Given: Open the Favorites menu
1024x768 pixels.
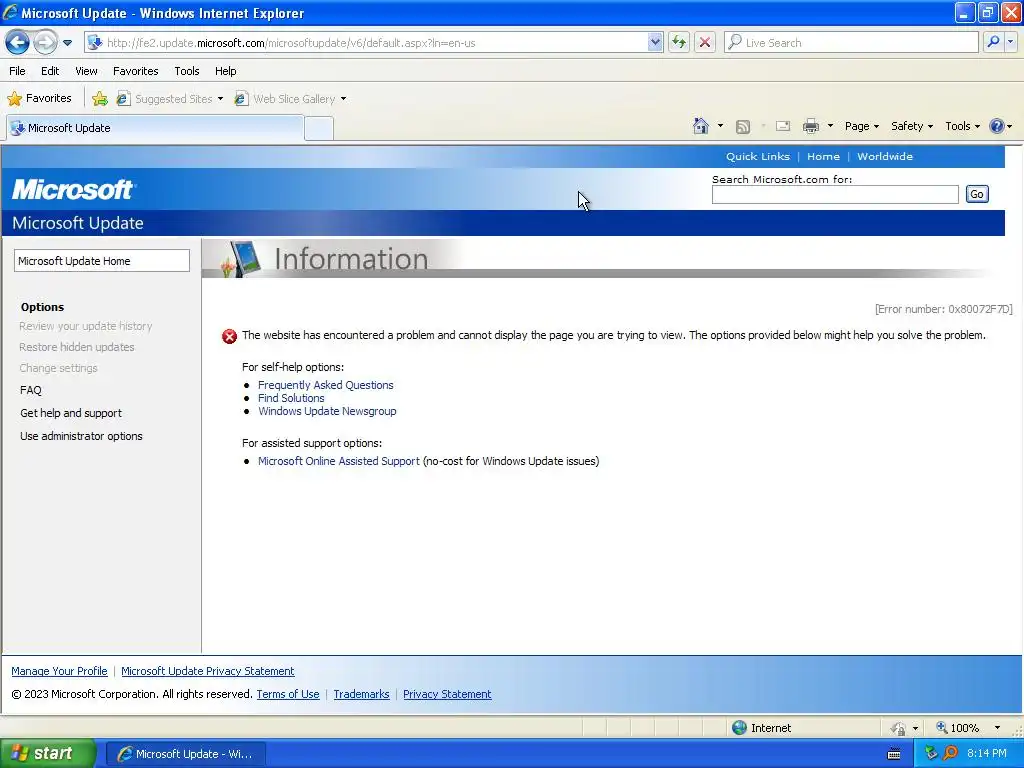Looking at the screenshot, I should point(136,71).
